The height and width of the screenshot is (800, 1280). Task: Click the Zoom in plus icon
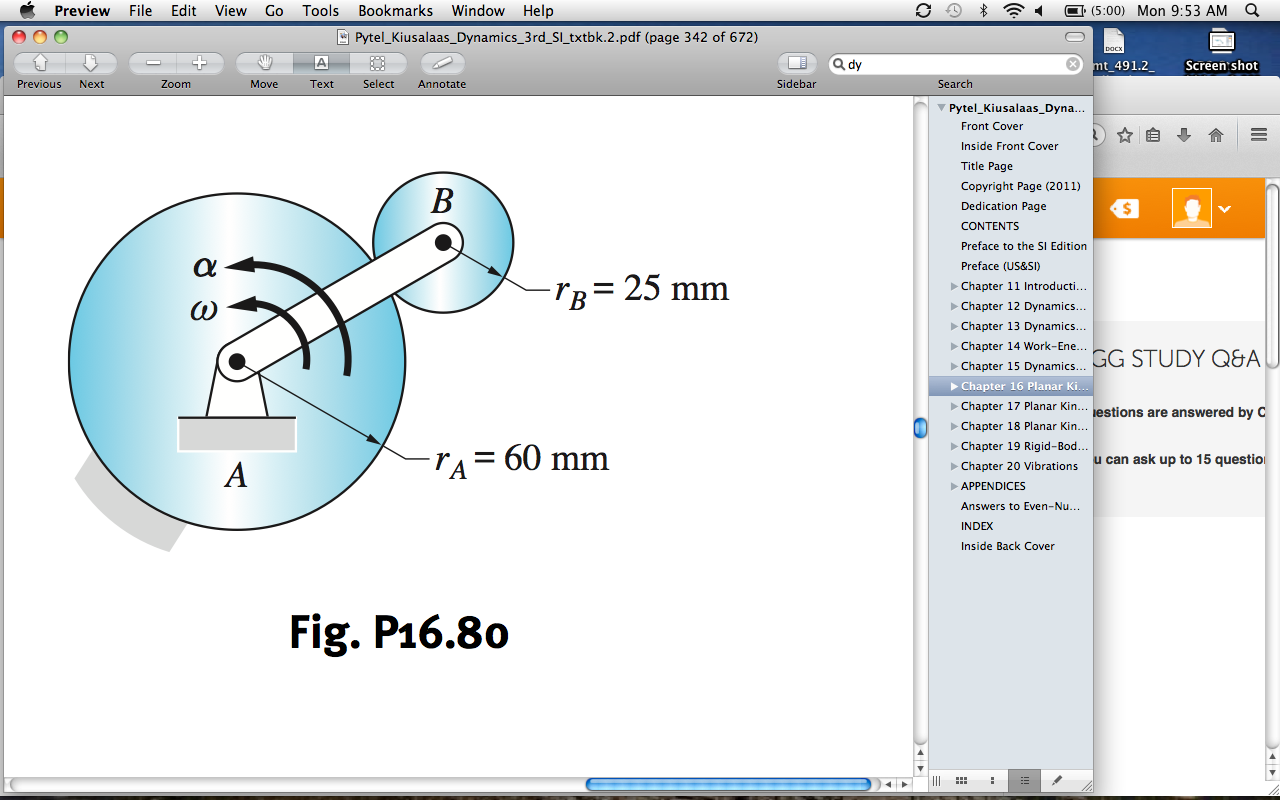200,62
